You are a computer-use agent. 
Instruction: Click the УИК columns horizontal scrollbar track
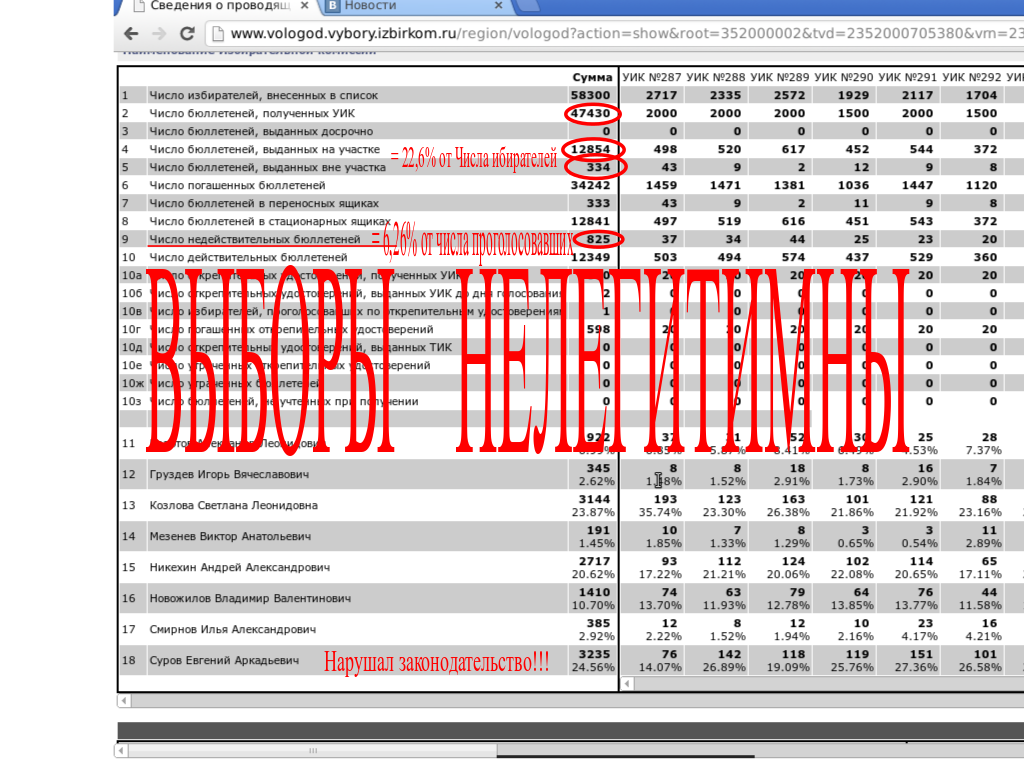pos(820,684)
